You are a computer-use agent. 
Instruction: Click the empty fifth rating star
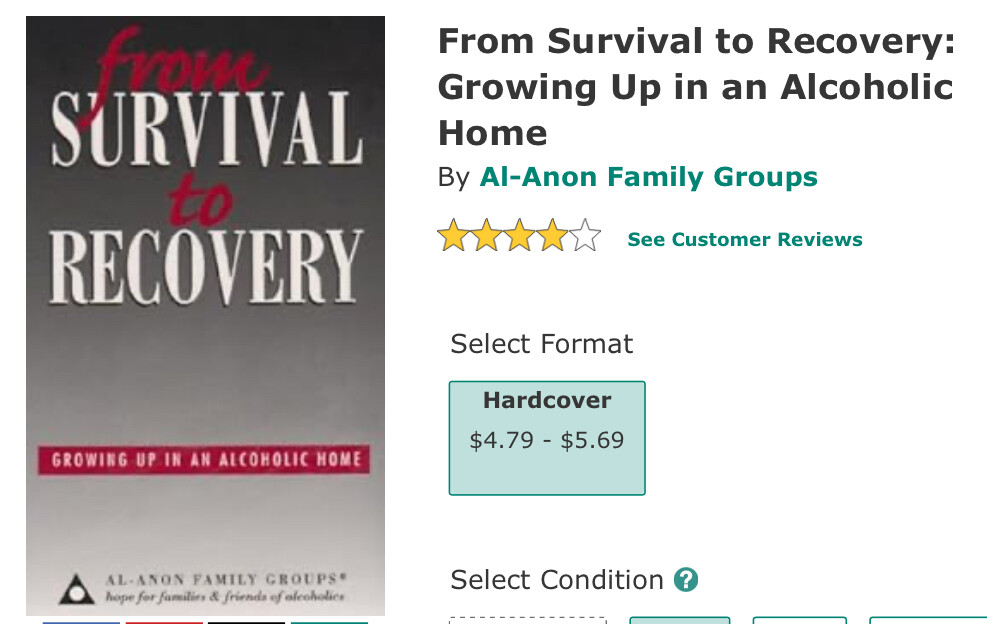pyautogui.click(x=585, y=237)
